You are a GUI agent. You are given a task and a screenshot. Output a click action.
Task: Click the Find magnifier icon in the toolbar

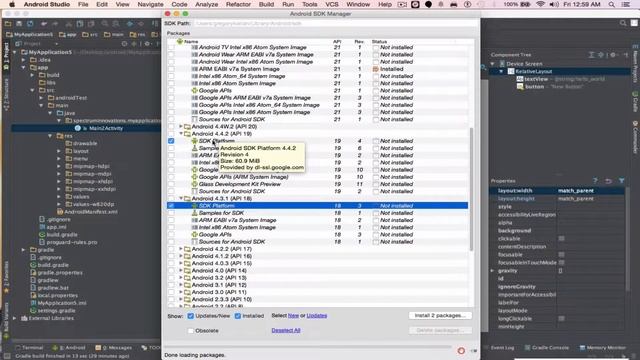(x=105, y=24)
